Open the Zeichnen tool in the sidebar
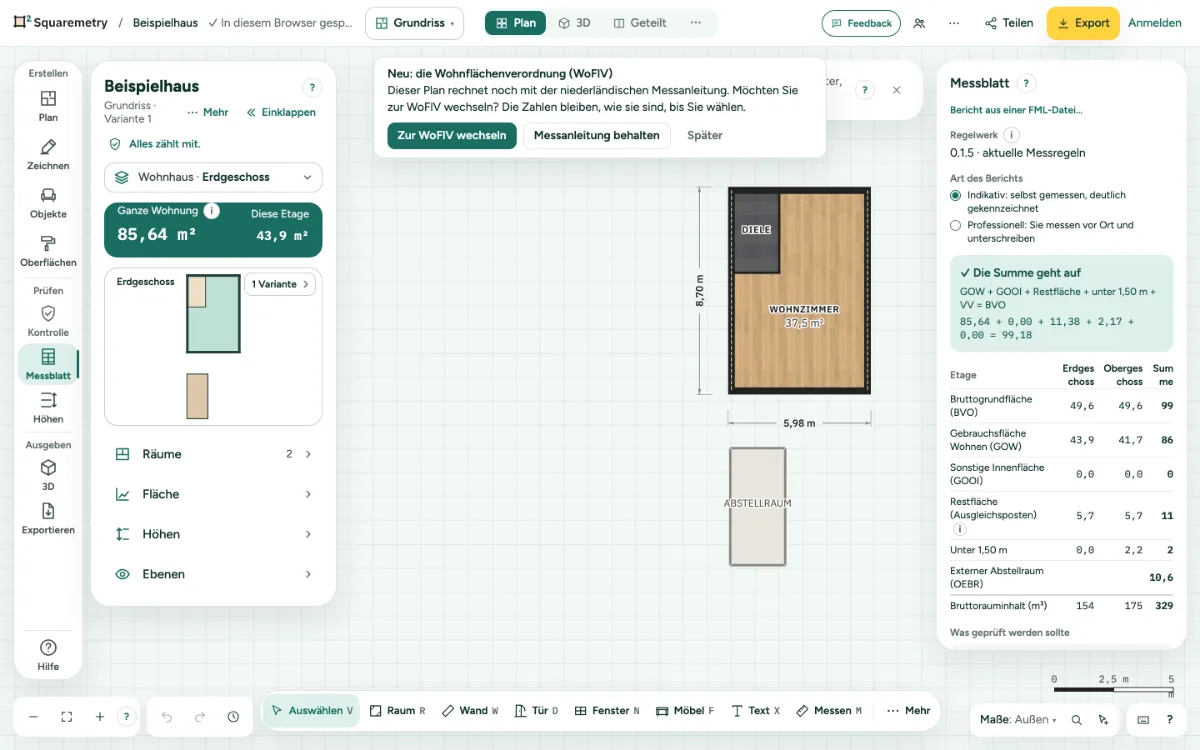The width and height of the screenshot is (1200, 750). (48, 155)
